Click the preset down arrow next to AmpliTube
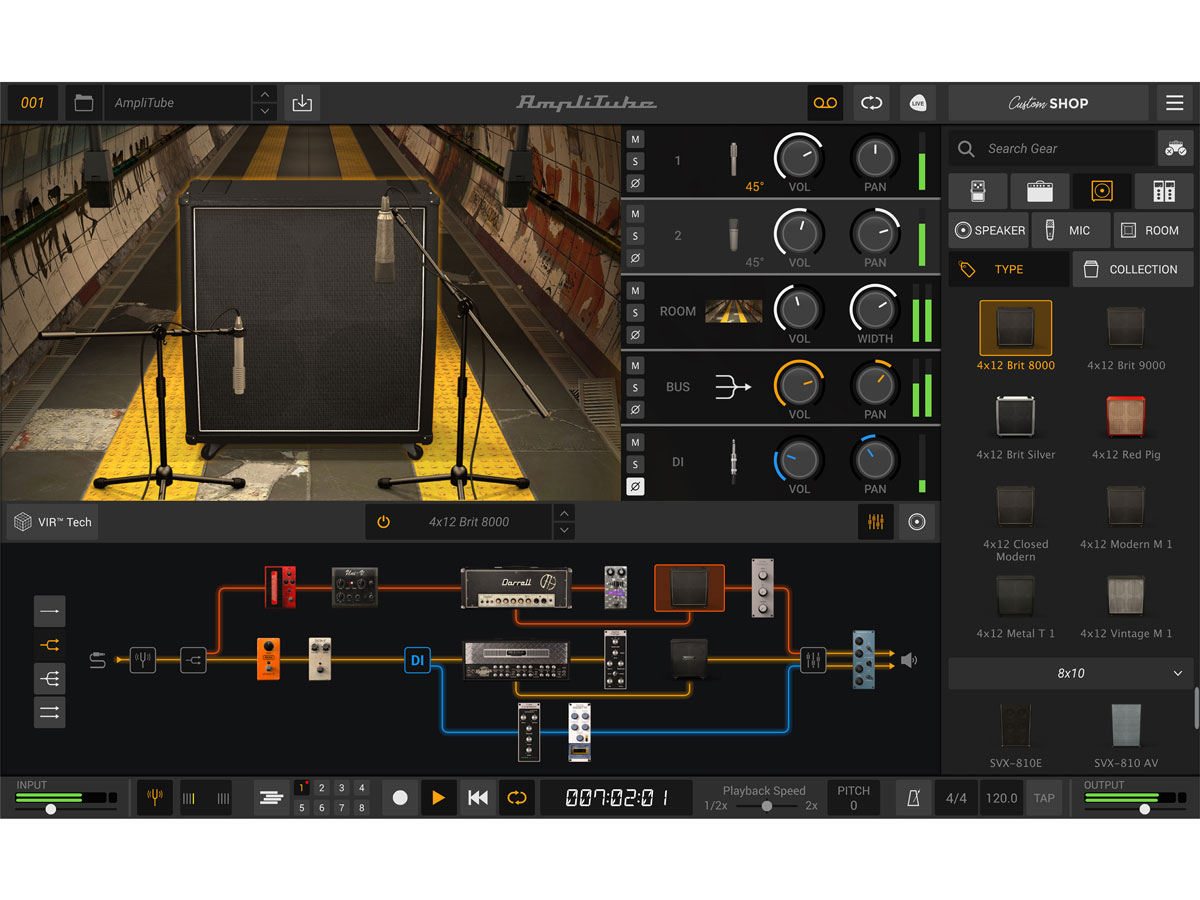 [x=264, y=112]
